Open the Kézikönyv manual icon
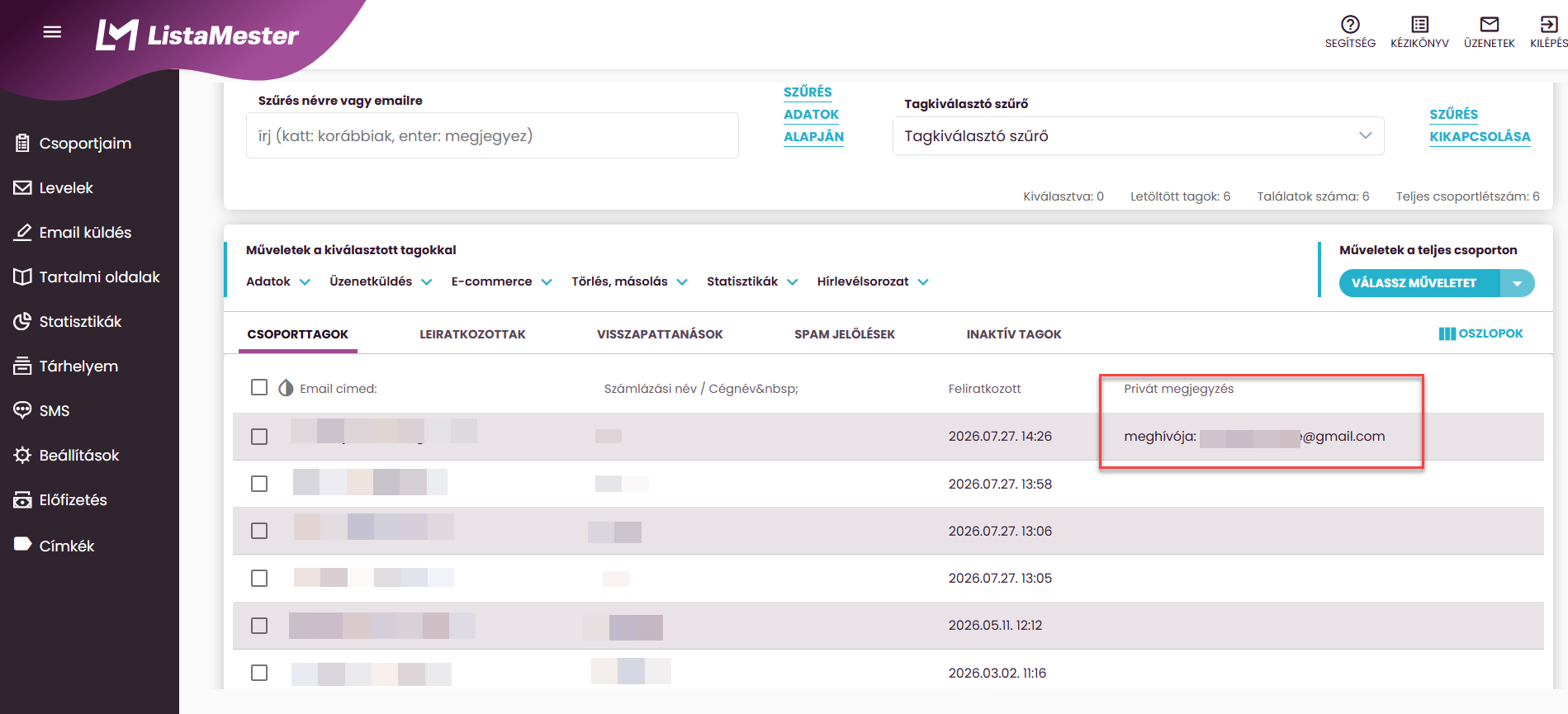This screenshot has height=714, width=1568. 1419,24
